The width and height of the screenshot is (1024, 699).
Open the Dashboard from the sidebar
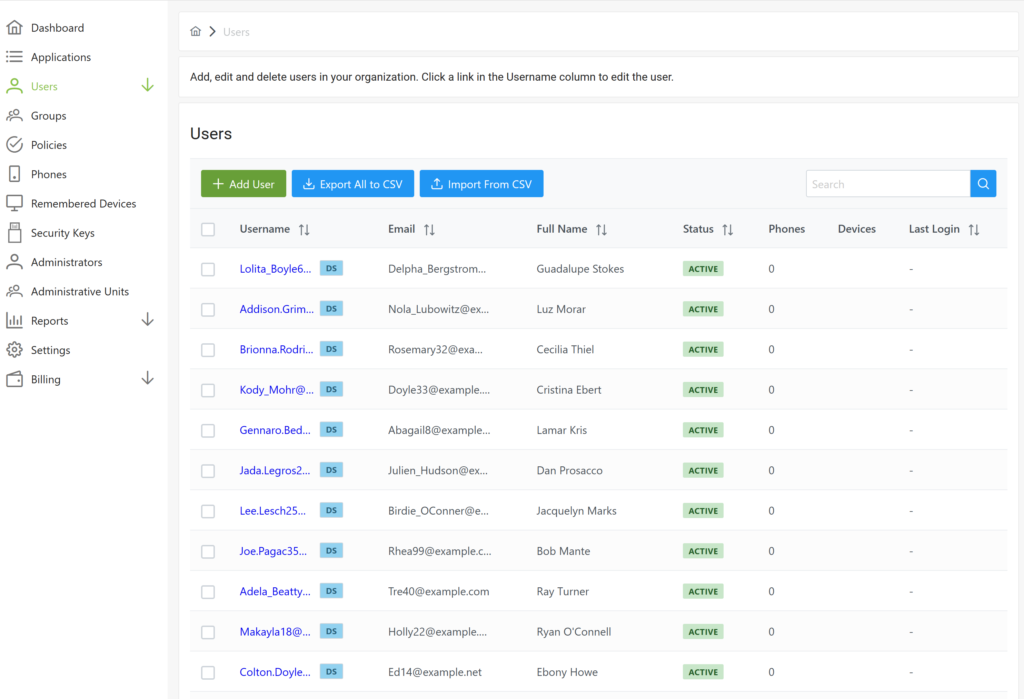pos(14,27)
